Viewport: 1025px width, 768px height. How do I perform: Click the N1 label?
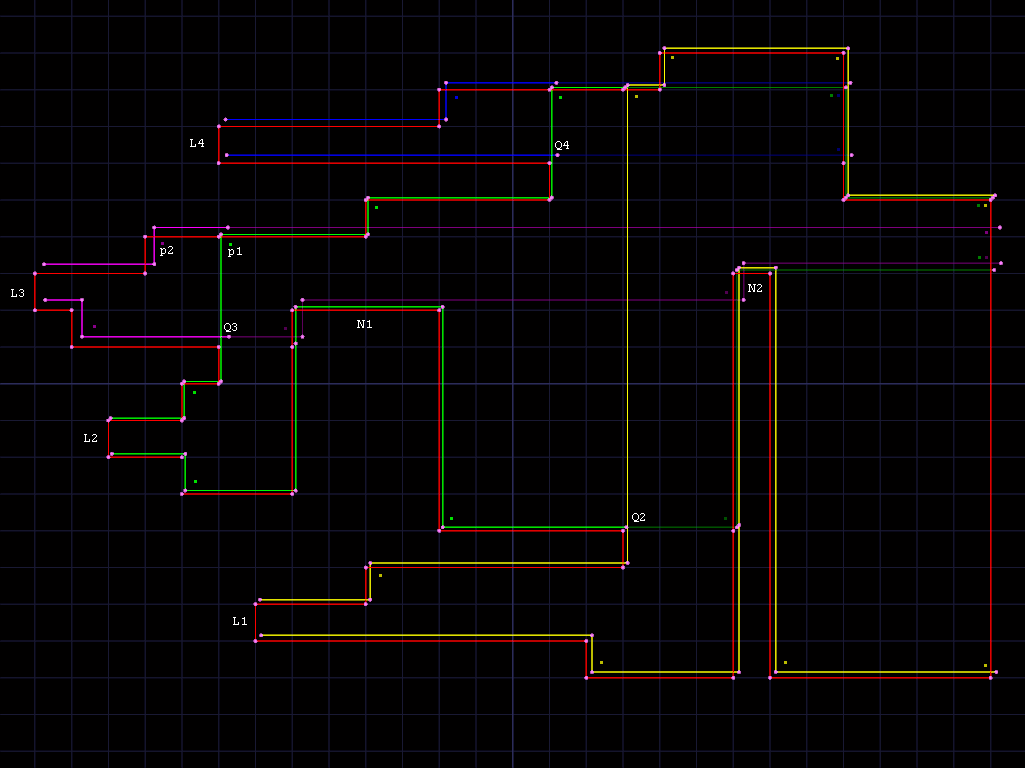[x=364, y=324]
